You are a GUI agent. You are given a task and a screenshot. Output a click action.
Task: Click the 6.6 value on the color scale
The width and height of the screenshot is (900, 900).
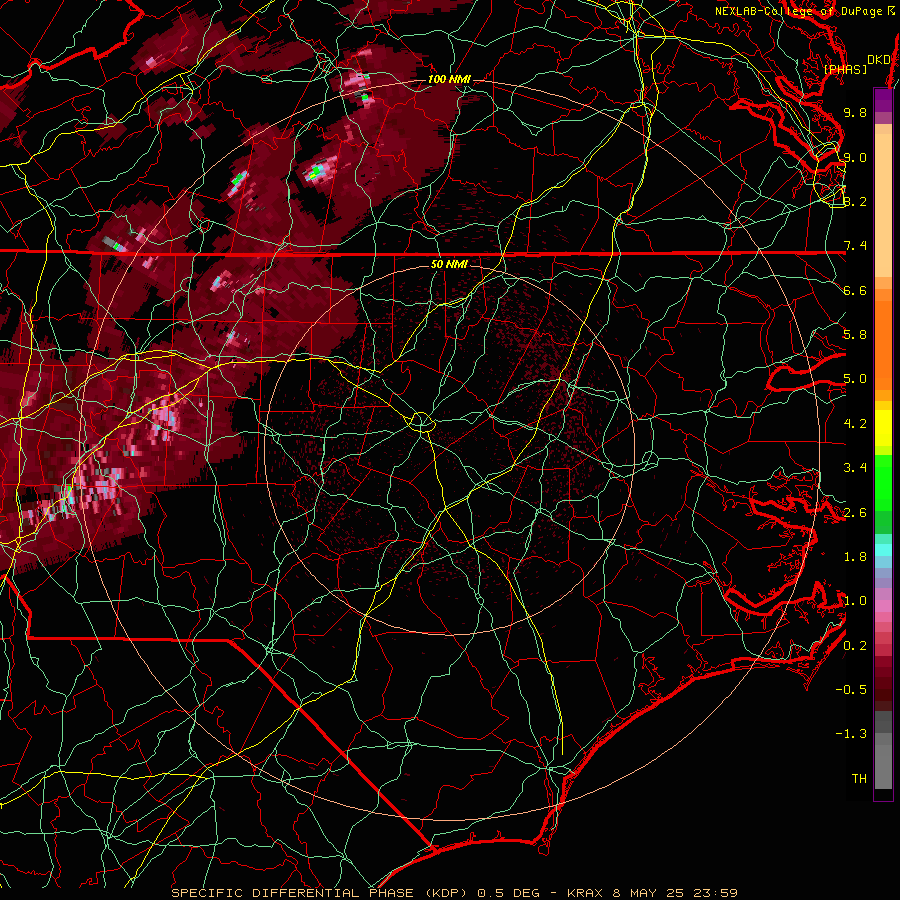855,290
